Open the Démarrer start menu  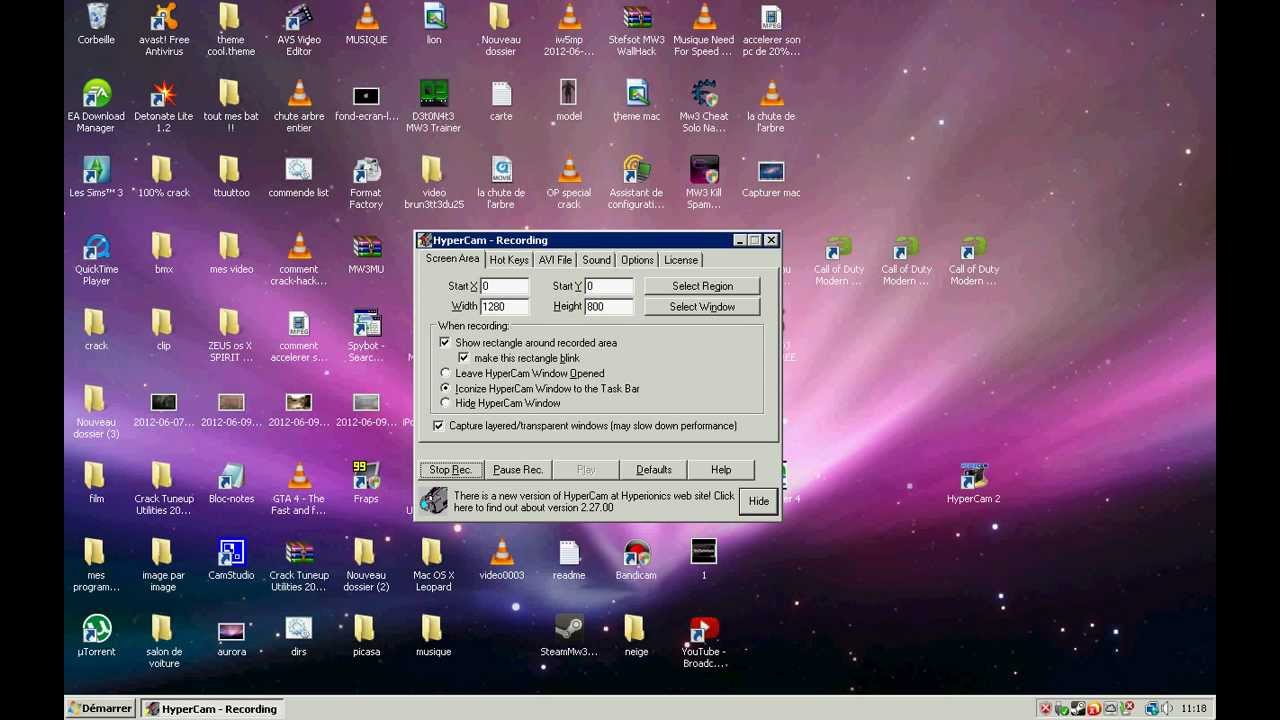pyautogui.click(x=100, y=708)
